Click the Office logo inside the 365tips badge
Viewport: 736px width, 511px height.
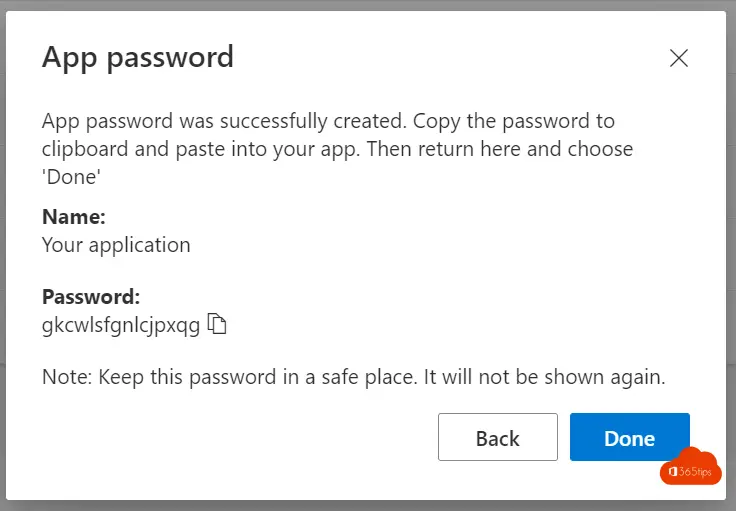[673, 472]
